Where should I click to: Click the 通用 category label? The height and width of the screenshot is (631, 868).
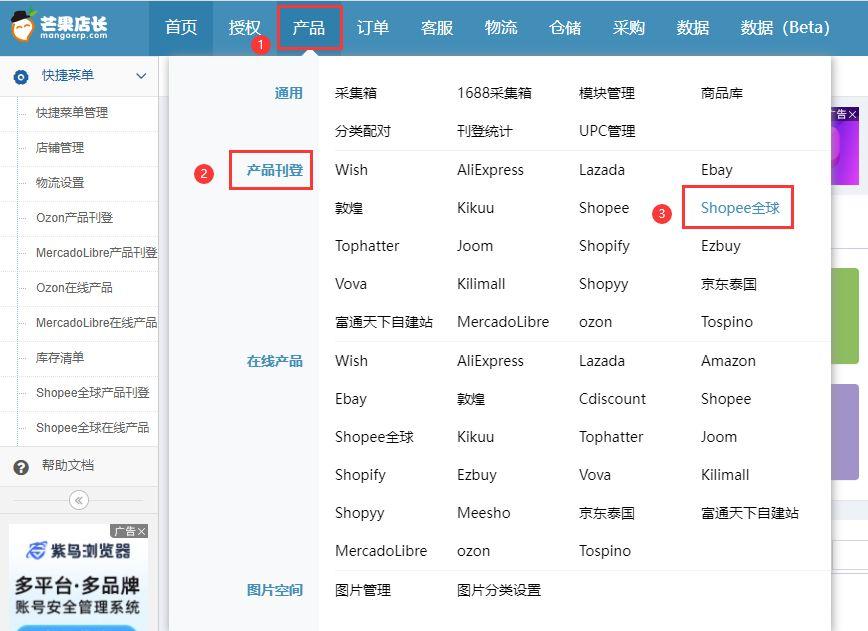point(288,93)
